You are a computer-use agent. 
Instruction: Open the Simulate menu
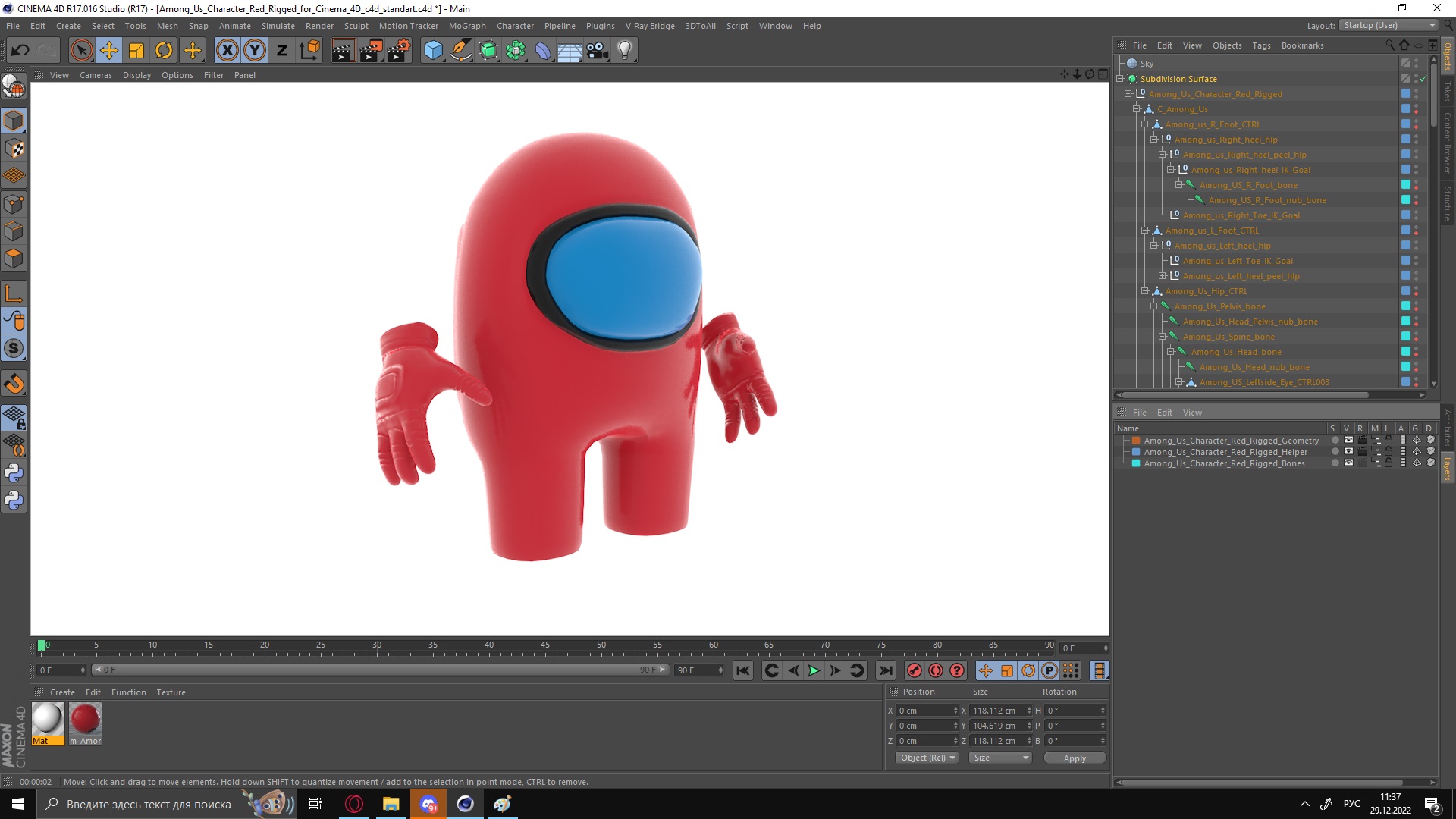point(278,26)
